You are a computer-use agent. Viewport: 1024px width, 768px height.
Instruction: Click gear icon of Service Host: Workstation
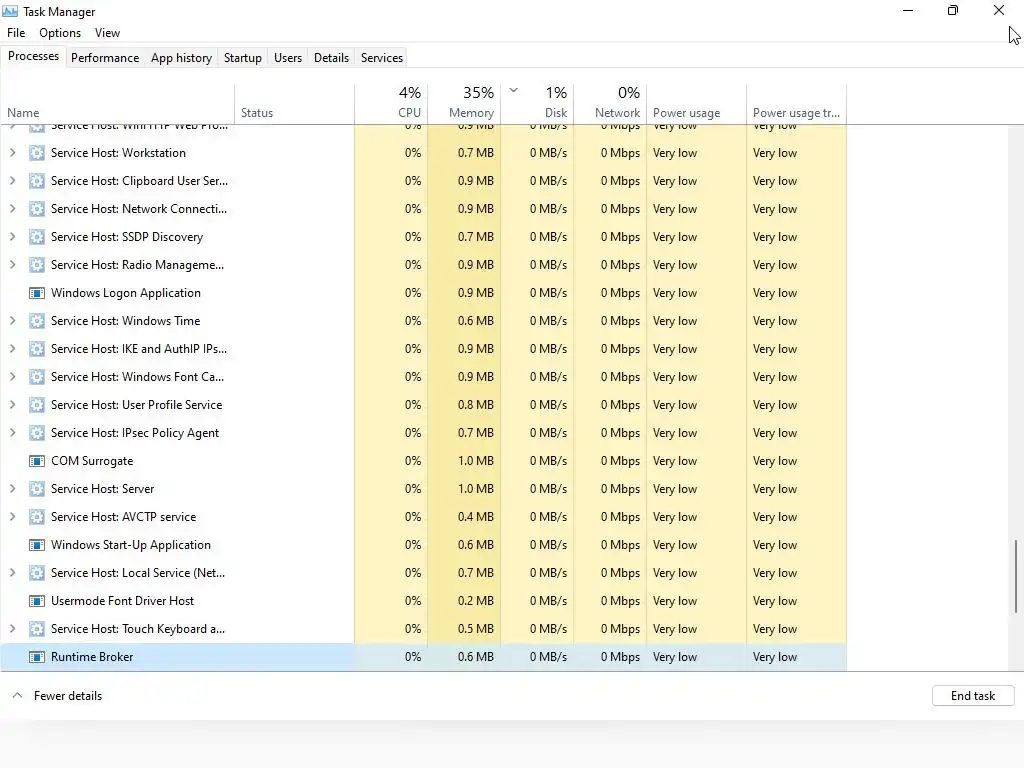[37, 153]
